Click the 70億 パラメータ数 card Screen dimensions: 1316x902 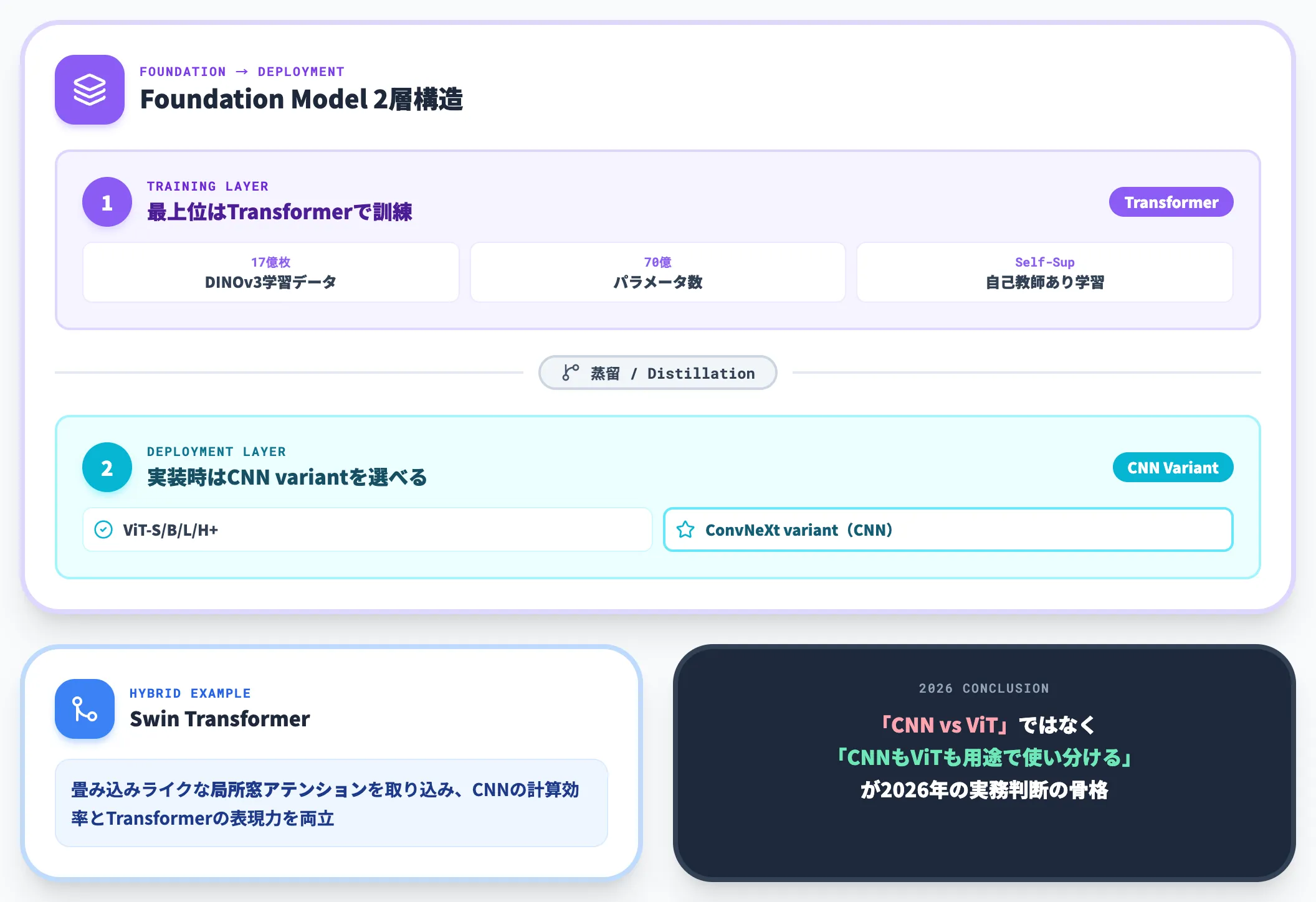click(x=658, y=273)
